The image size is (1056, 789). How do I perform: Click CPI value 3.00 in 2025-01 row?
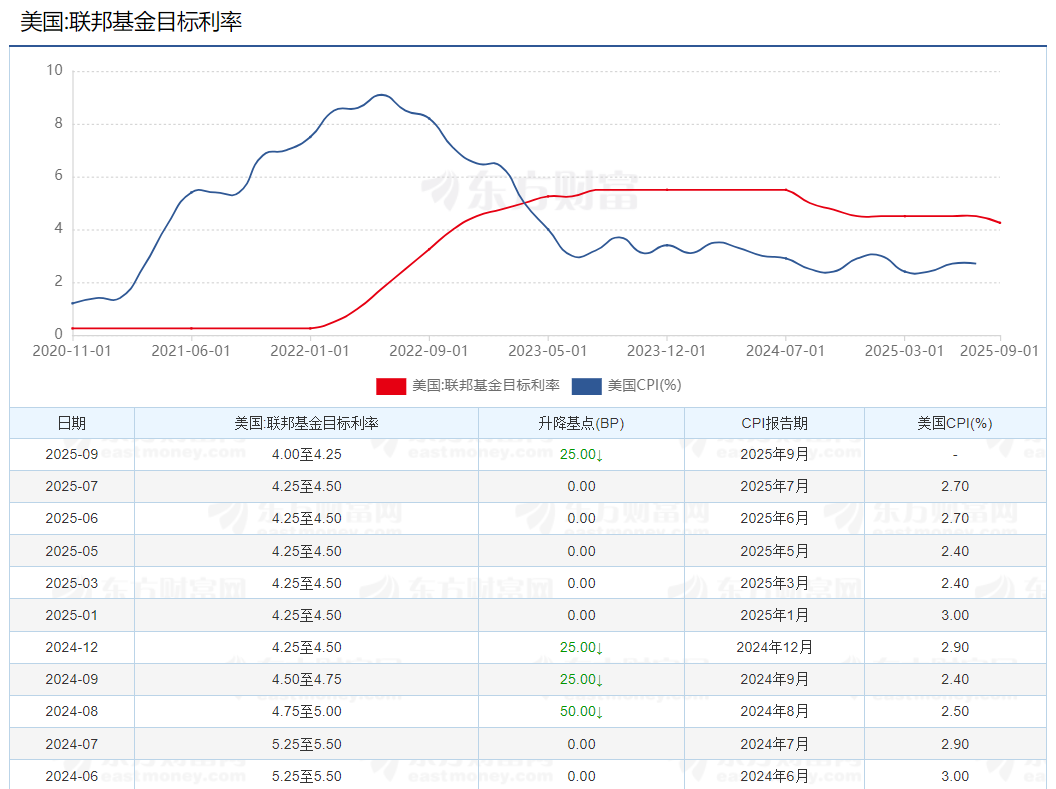tap(955, 615)
